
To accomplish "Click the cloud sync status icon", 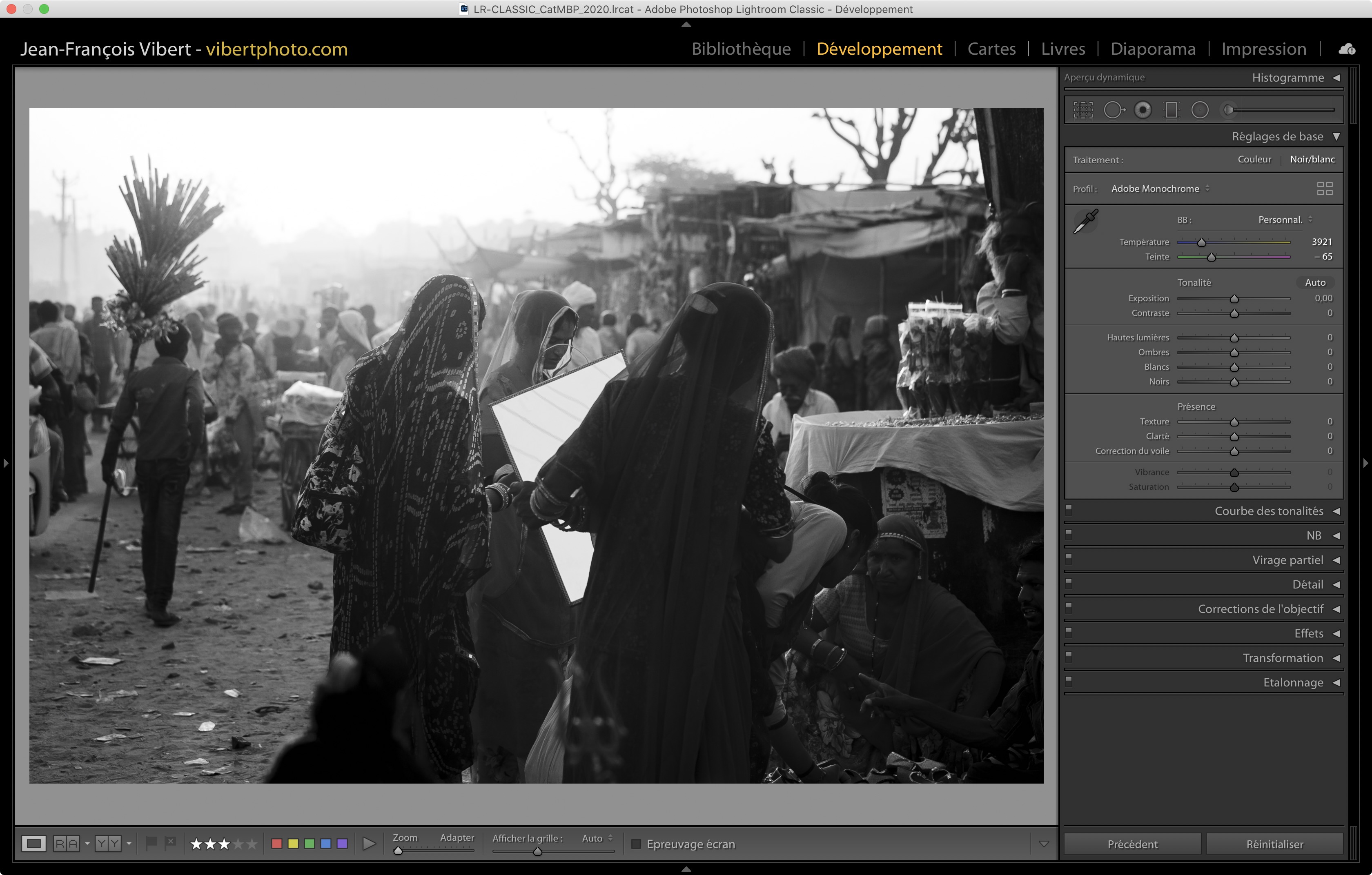I will (1346, 49).
